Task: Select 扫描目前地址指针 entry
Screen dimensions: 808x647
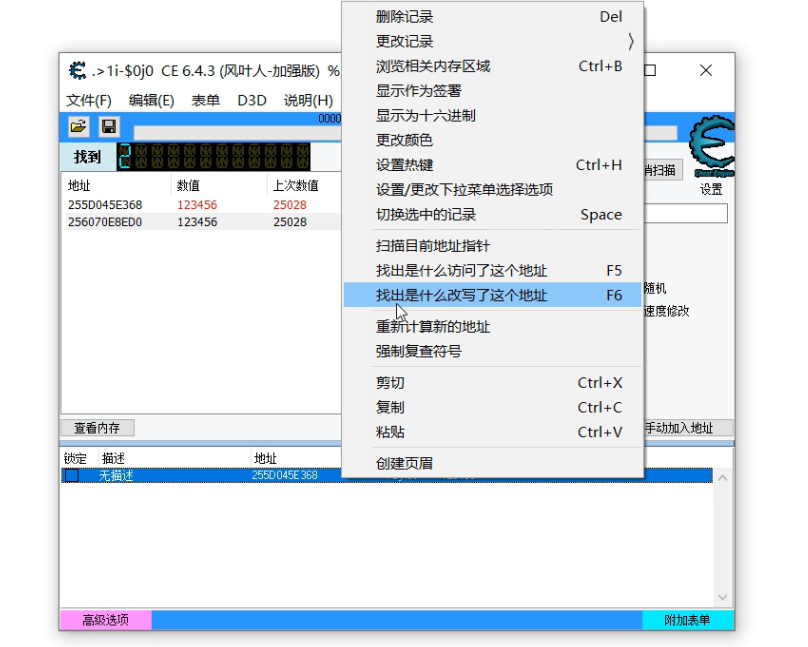Action: click(493, 246)
